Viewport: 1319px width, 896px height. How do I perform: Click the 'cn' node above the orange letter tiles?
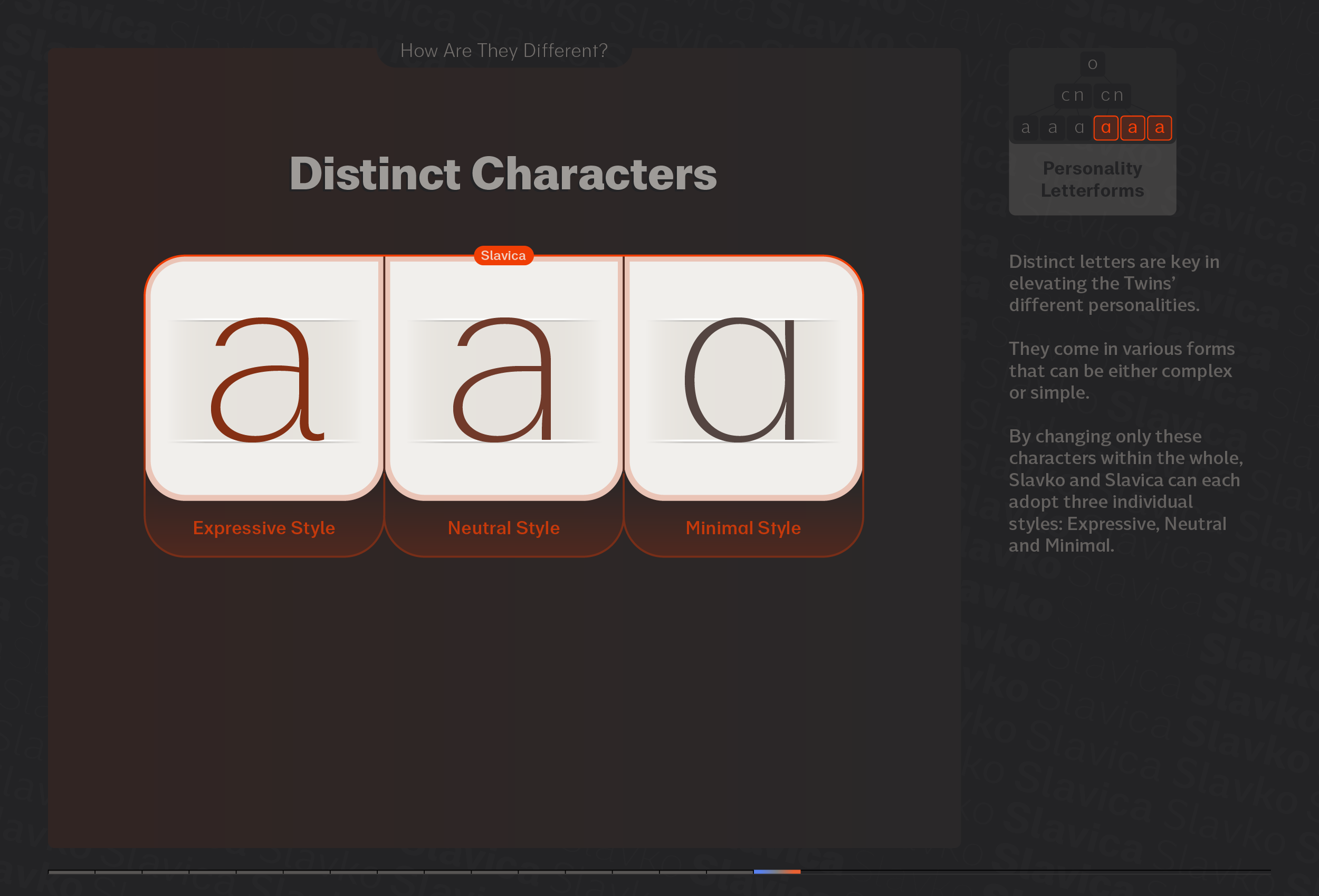[1112, 95]
